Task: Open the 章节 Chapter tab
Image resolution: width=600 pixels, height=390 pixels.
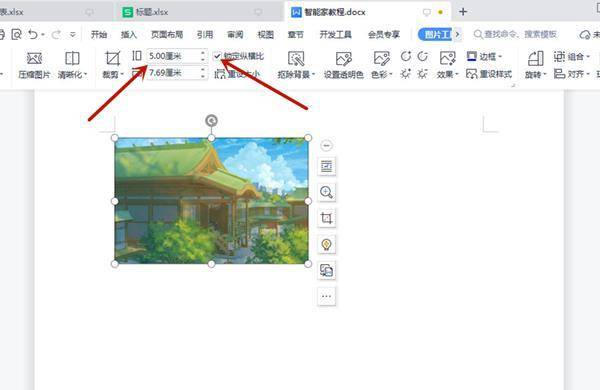Action: 296,34
